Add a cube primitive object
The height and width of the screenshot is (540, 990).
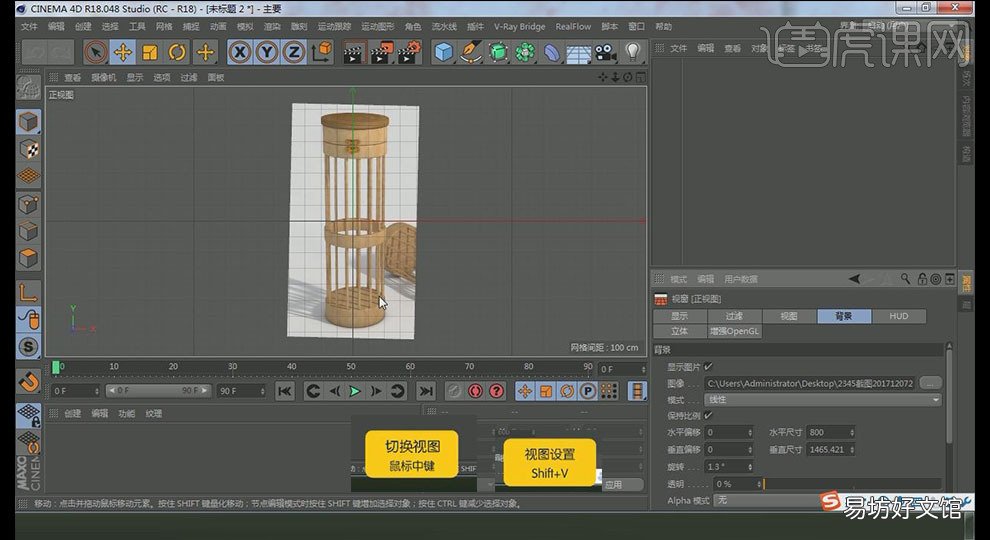[444, 52]
